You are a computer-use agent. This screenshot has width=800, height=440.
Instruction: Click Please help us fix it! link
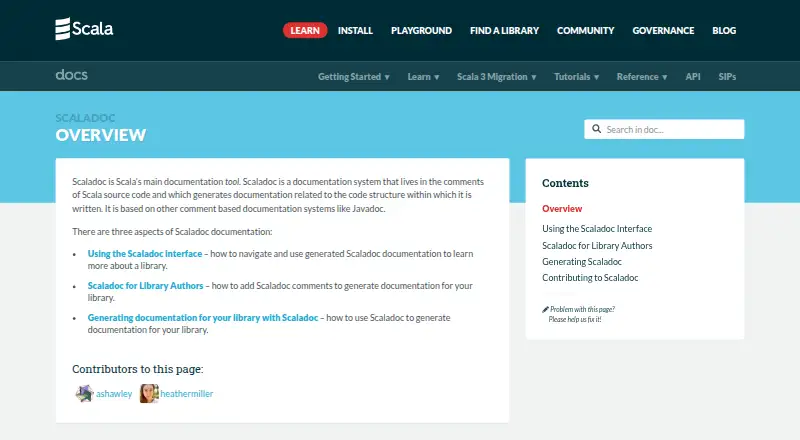[575, 320]
